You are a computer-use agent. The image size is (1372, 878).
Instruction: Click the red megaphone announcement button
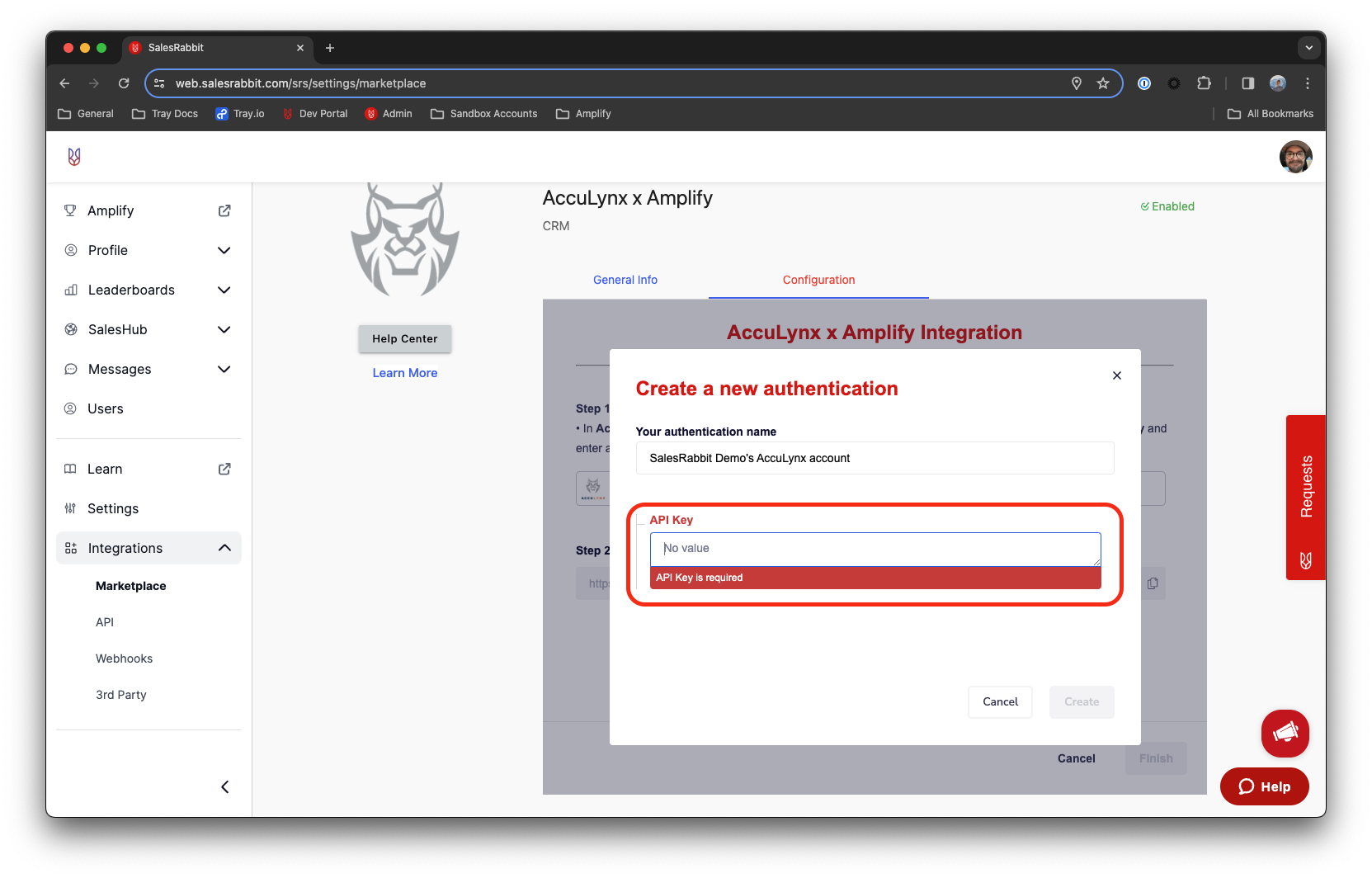pyautogui.click(x=1285, y=733)
